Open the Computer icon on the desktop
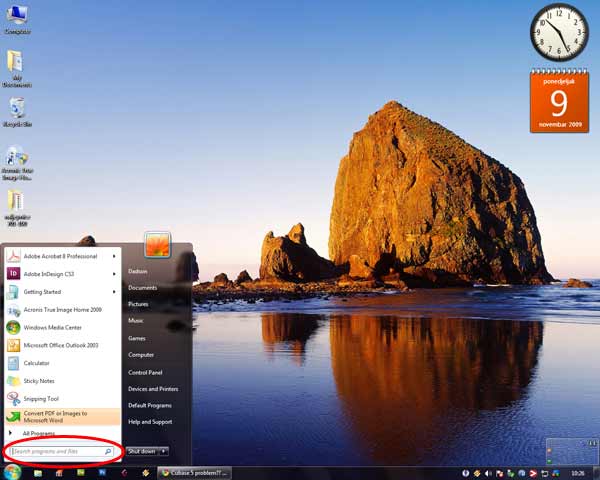Viewport: 600px width, 480px height. pyautogui.click(x=16, y=18)
